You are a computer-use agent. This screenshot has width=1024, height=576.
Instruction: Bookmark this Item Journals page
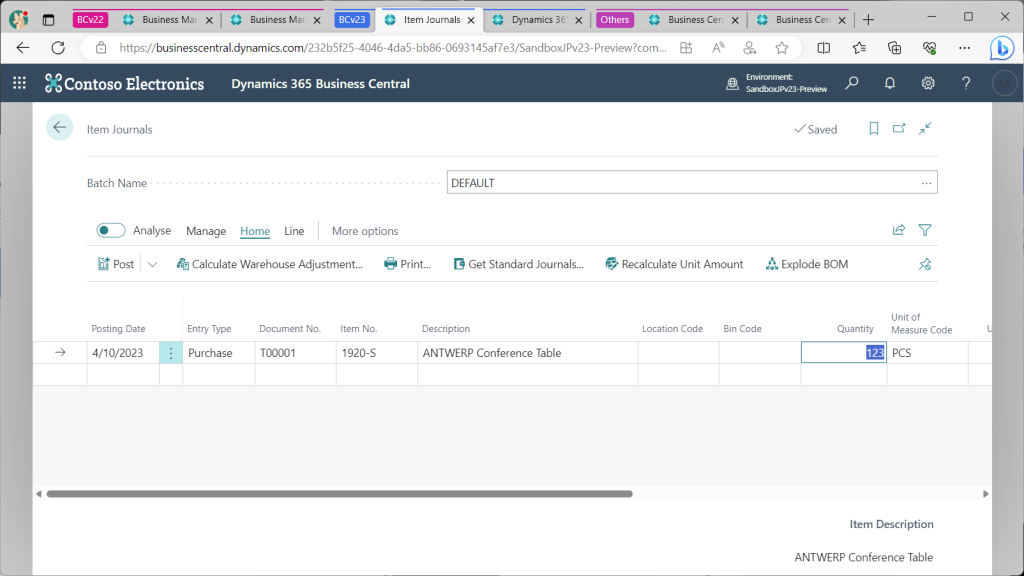tap(874, 129)
